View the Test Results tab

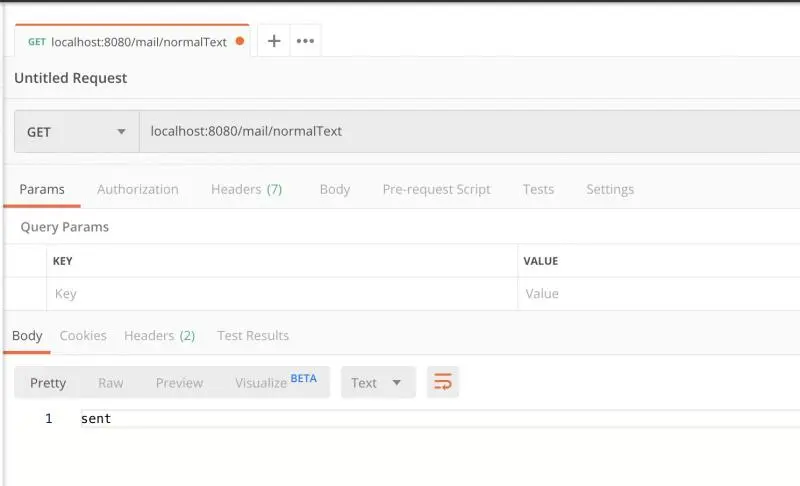coord(253,336)
